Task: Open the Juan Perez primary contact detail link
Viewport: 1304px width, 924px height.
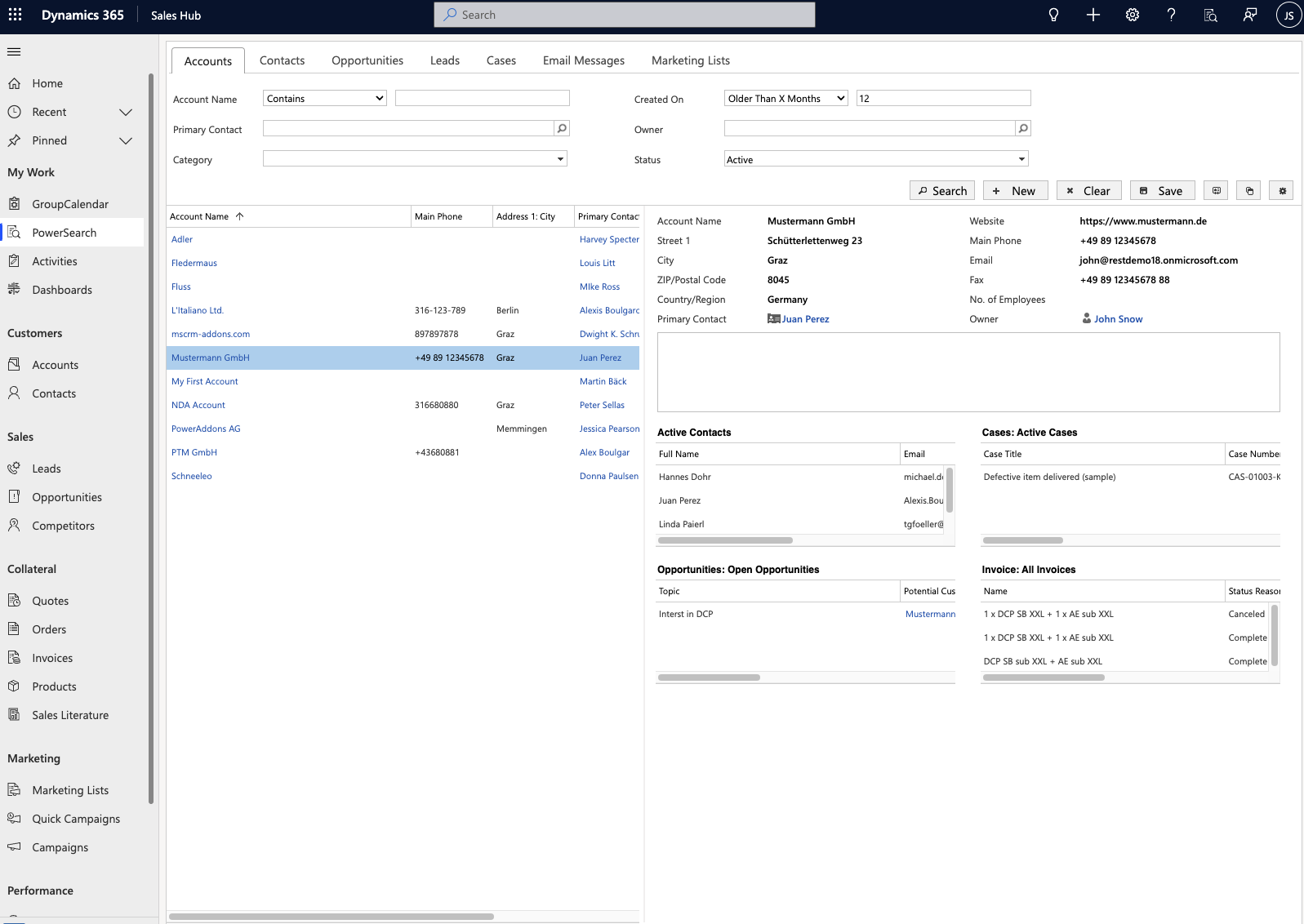Action: click(x=805, y=319)
